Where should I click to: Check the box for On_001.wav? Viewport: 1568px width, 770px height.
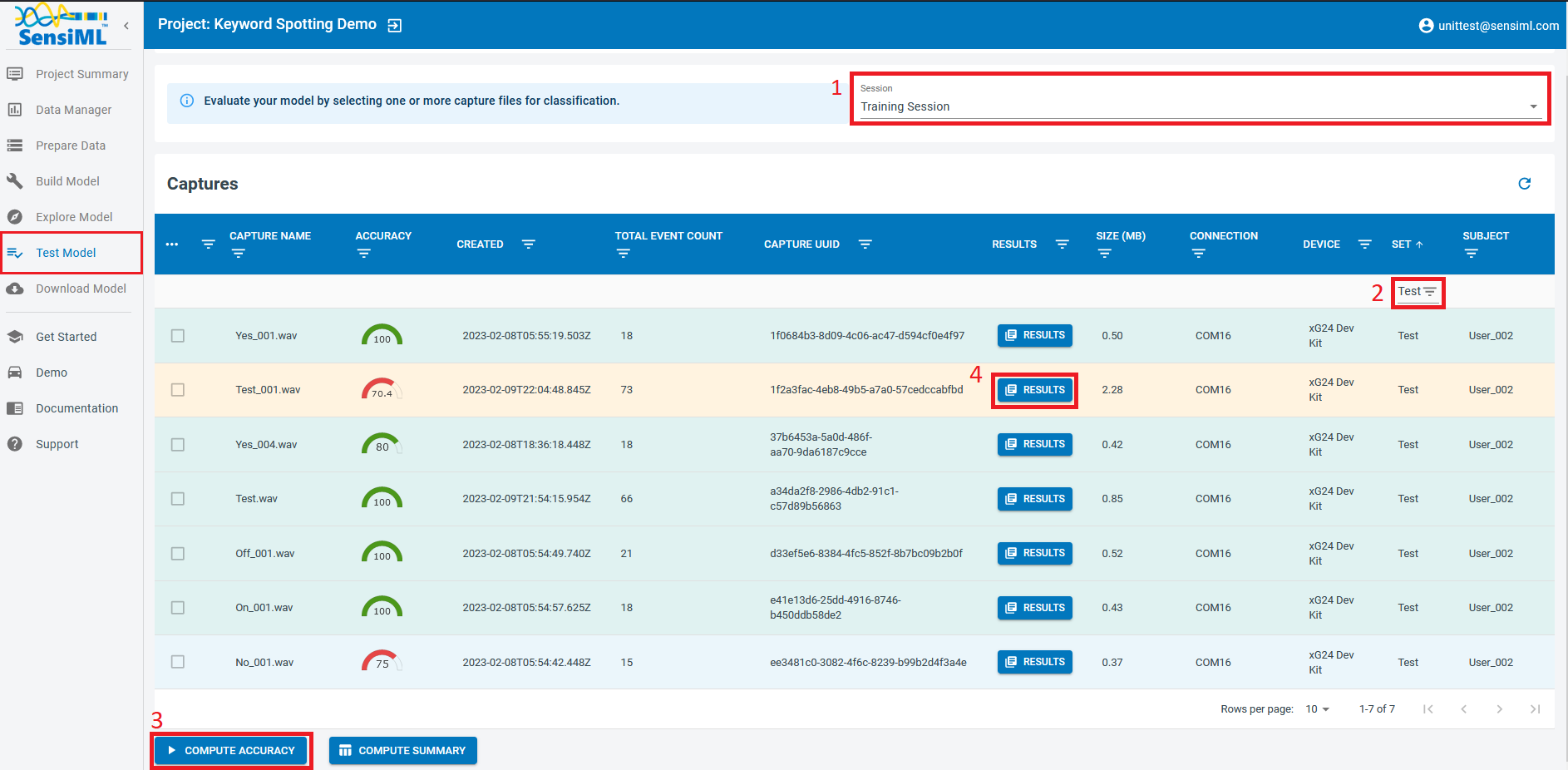178,608
